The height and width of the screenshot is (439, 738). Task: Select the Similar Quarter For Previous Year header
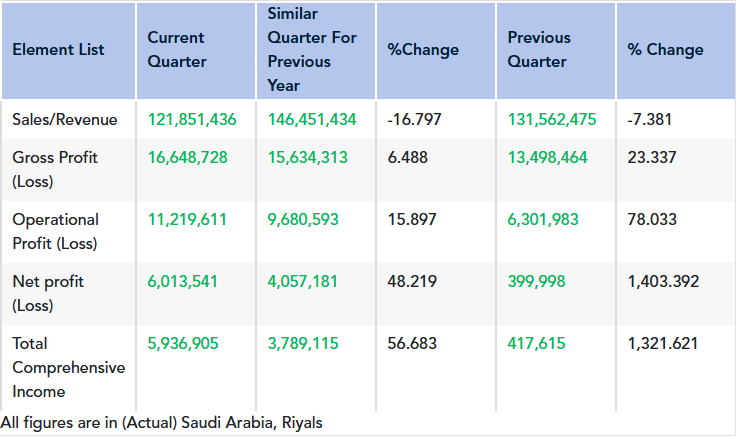pos(299,50)
